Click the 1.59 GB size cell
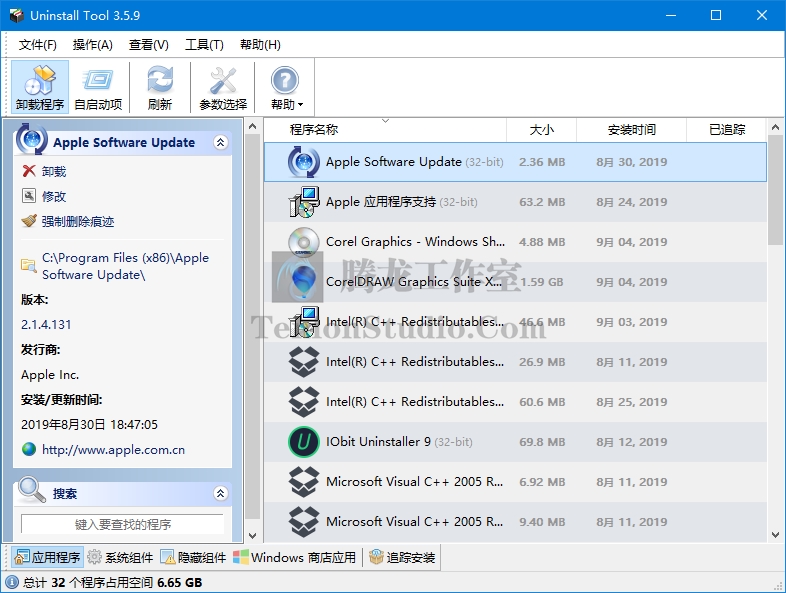Viewport: 786px width, 593px height. click(x=542, y=282)
